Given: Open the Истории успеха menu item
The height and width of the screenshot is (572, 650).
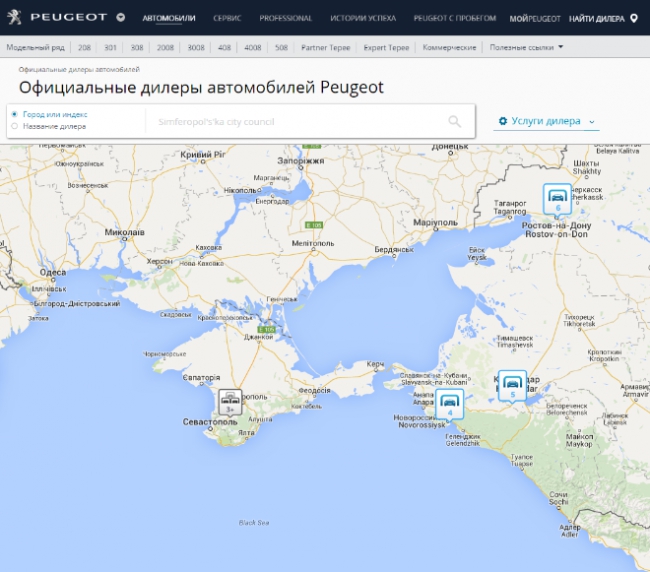Looking at the screenshot, I should [x=363, y=18].
